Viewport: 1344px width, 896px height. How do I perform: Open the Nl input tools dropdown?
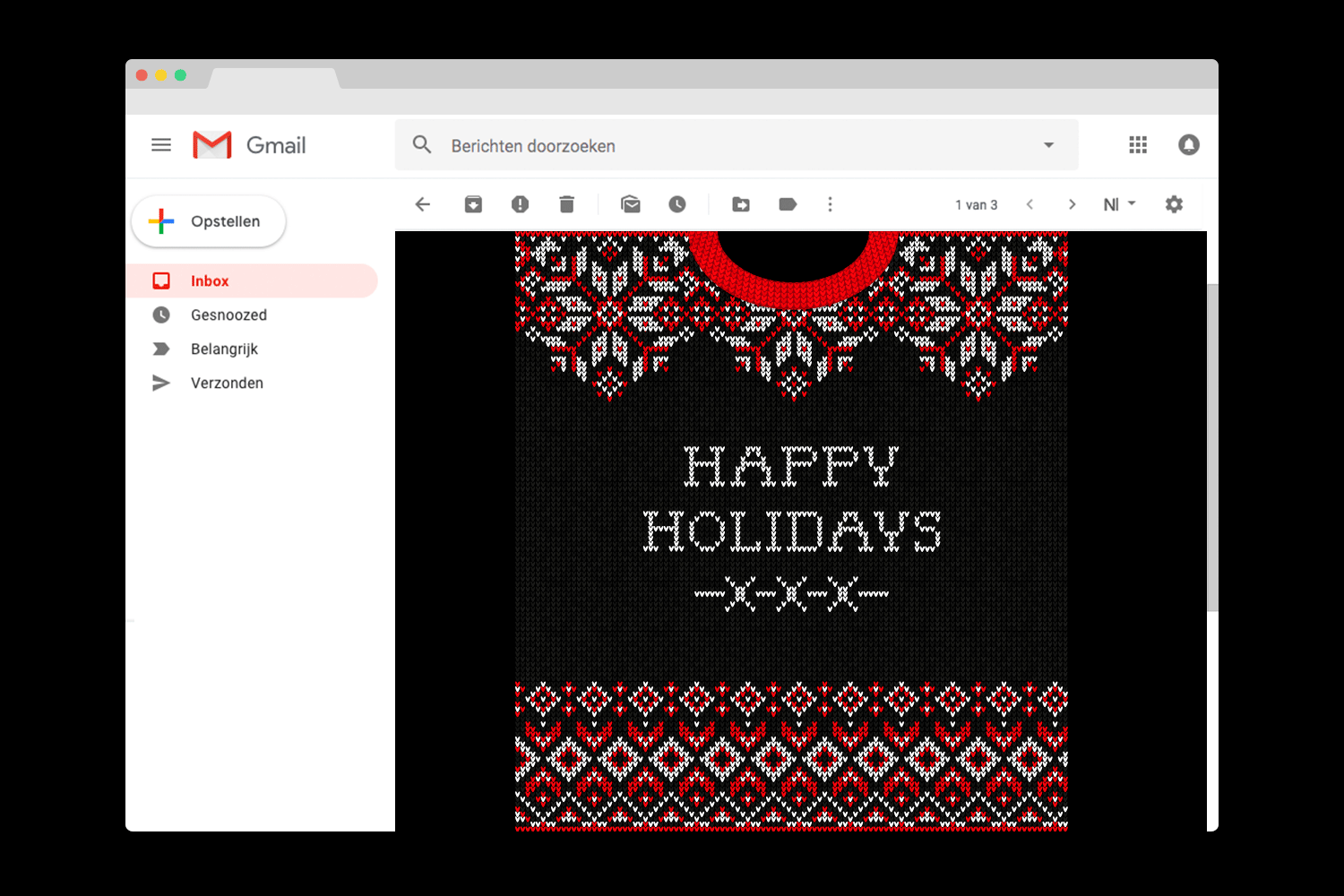click(x=1119, y=204)
